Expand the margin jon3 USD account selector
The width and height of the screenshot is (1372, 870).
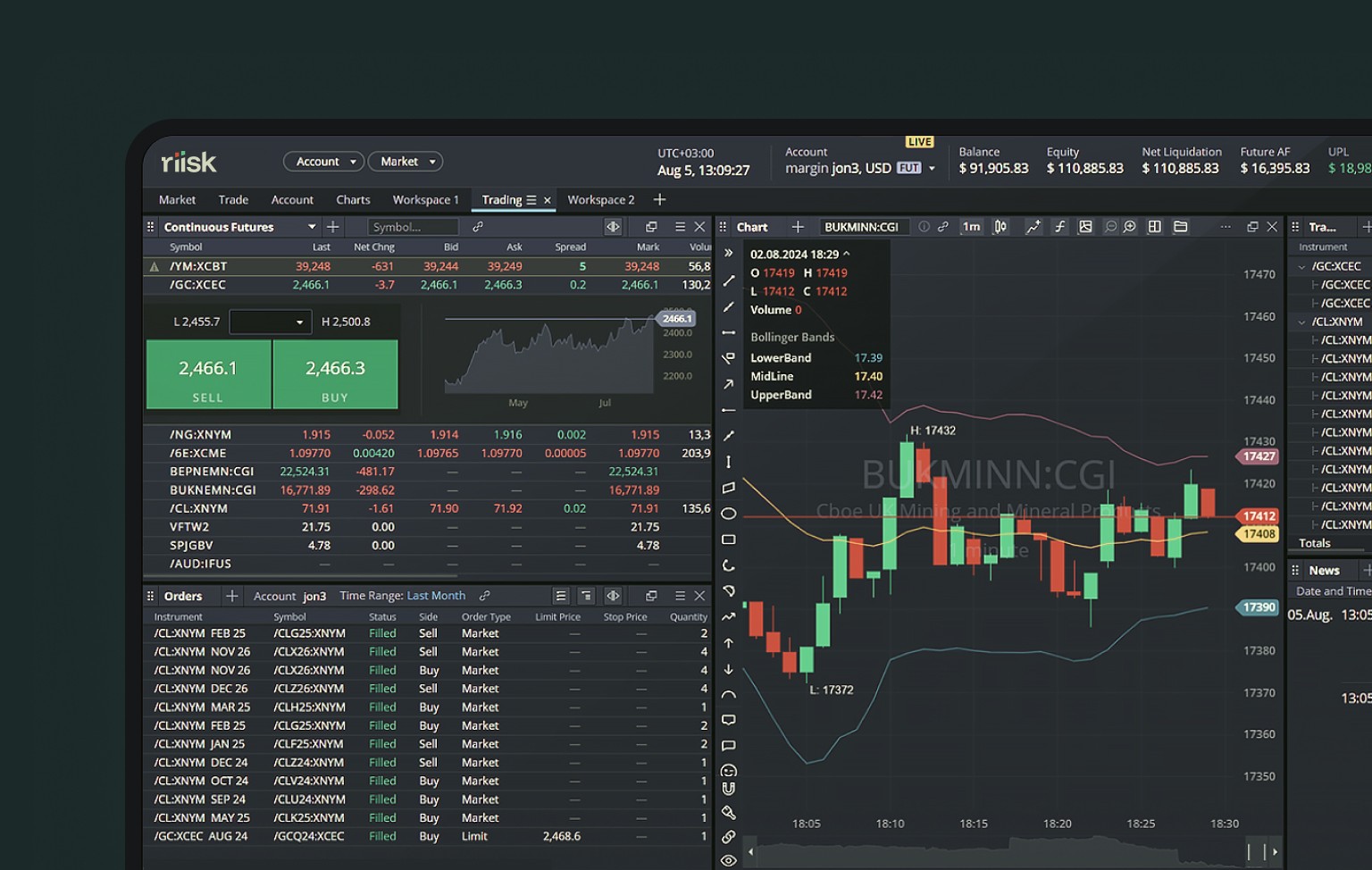(x=932, y=168)
